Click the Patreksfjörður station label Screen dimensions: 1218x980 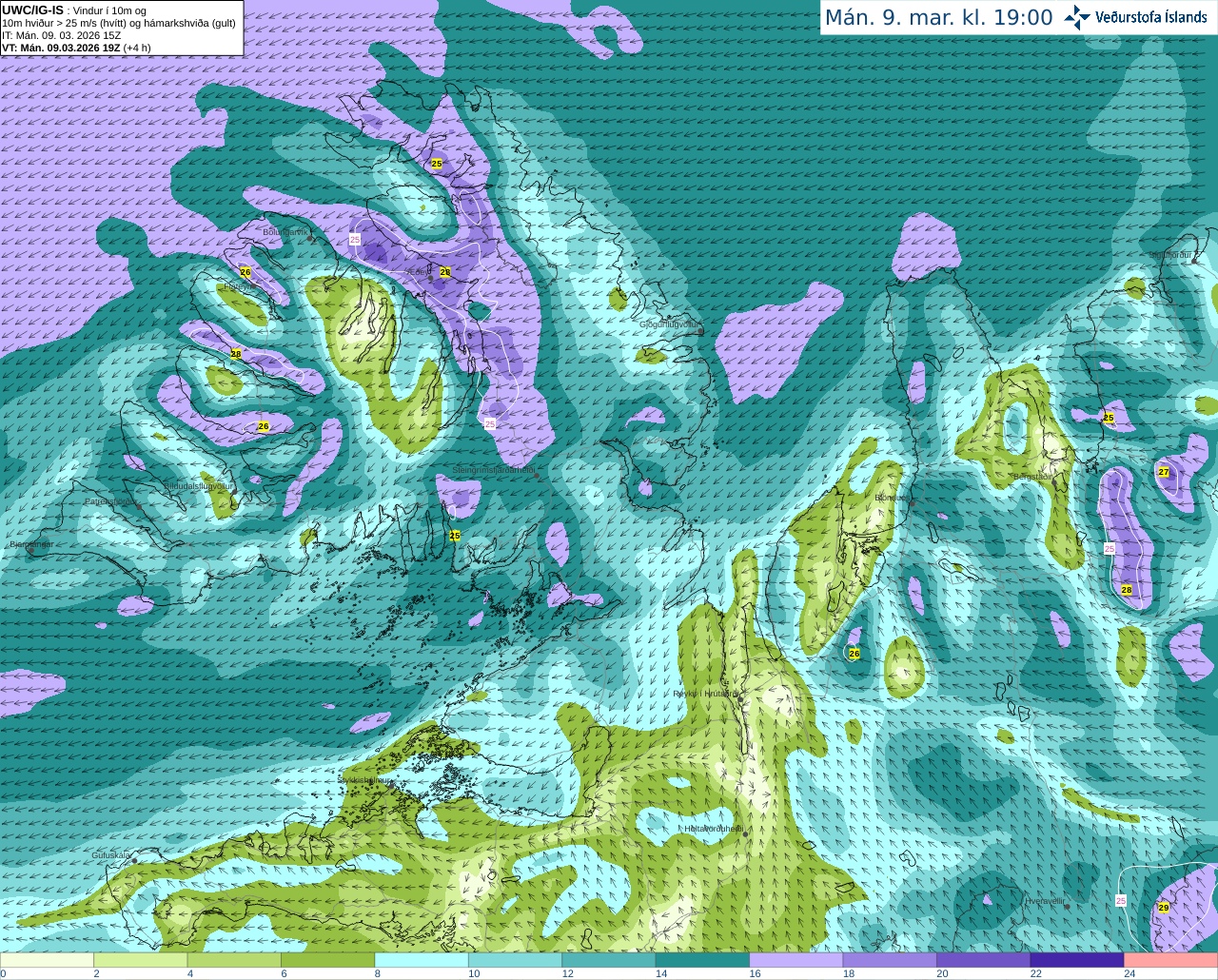(111, 500)
